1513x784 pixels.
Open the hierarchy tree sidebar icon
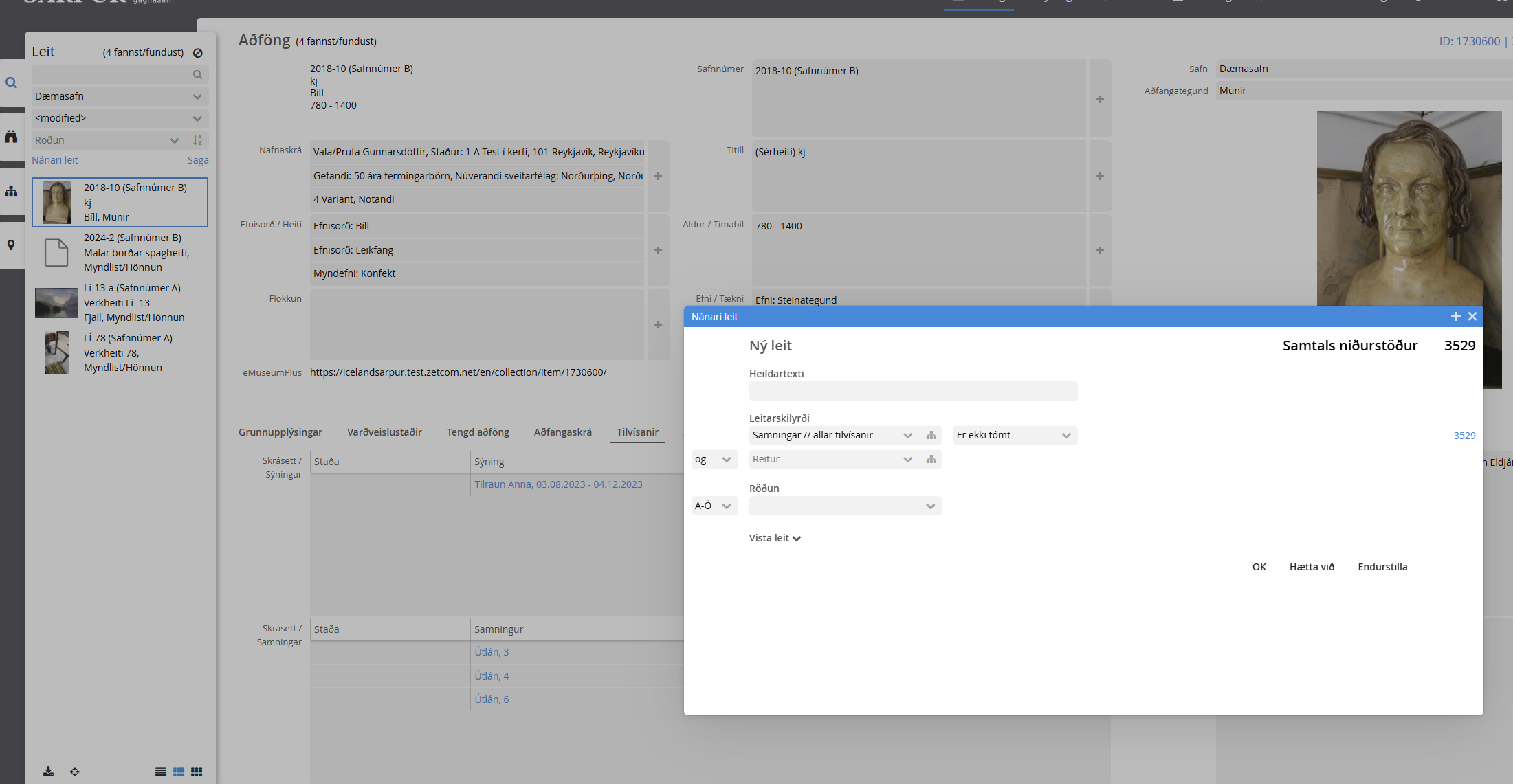(x=11, y=191)
